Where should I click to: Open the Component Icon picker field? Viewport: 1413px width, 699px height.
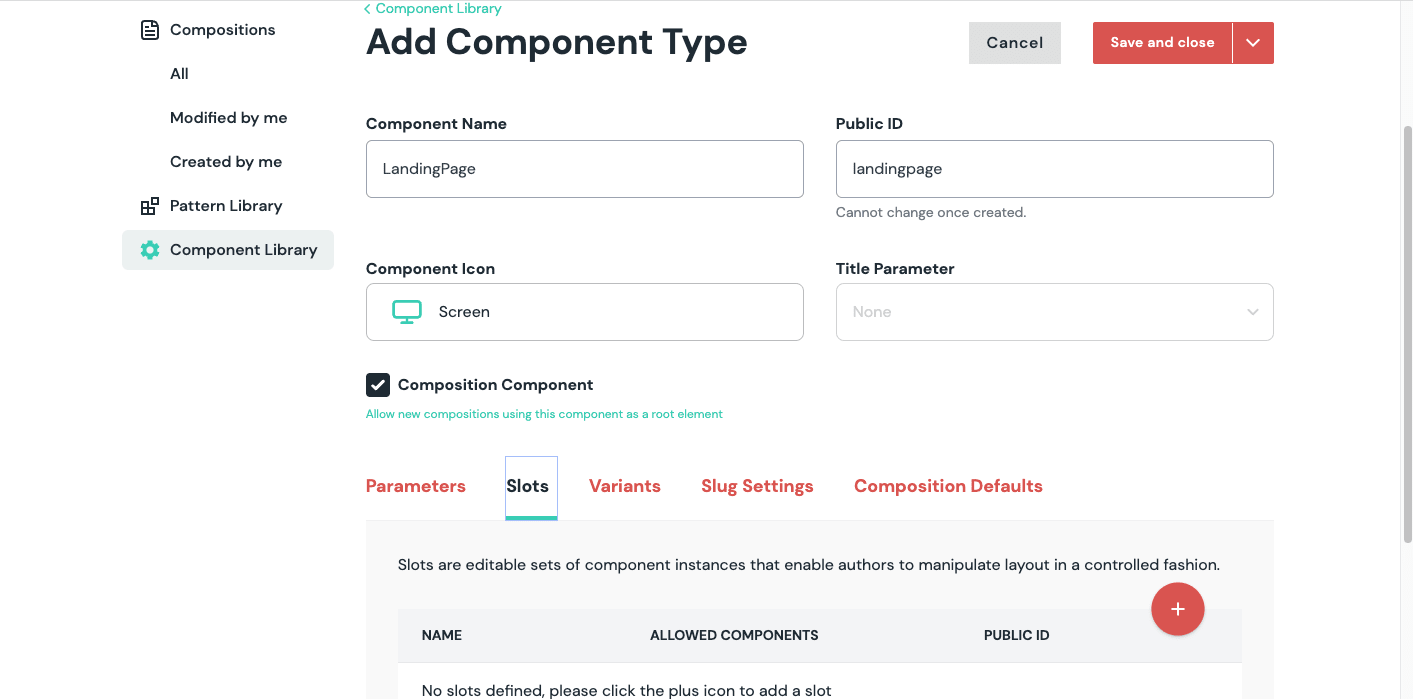click(x=585, y=312)
